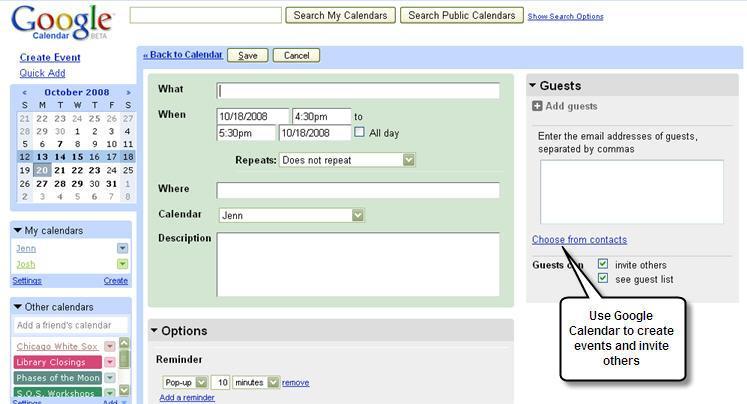747x404 pixels.
Task: Click the Cancel button
Action: pos(296,55)
